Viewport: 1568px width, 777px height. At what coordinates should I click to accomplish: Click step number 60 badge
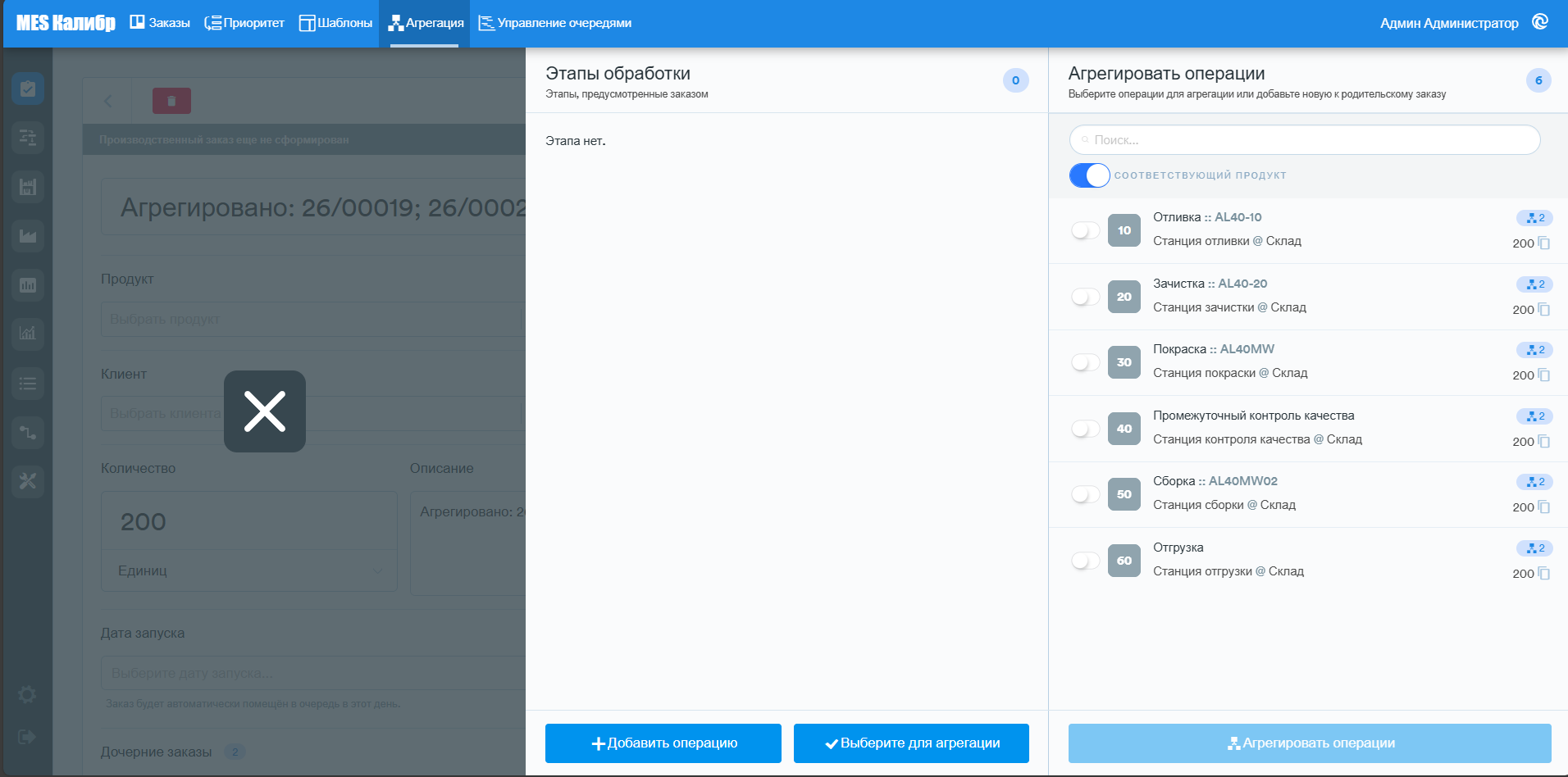[x=1124, y=561]
